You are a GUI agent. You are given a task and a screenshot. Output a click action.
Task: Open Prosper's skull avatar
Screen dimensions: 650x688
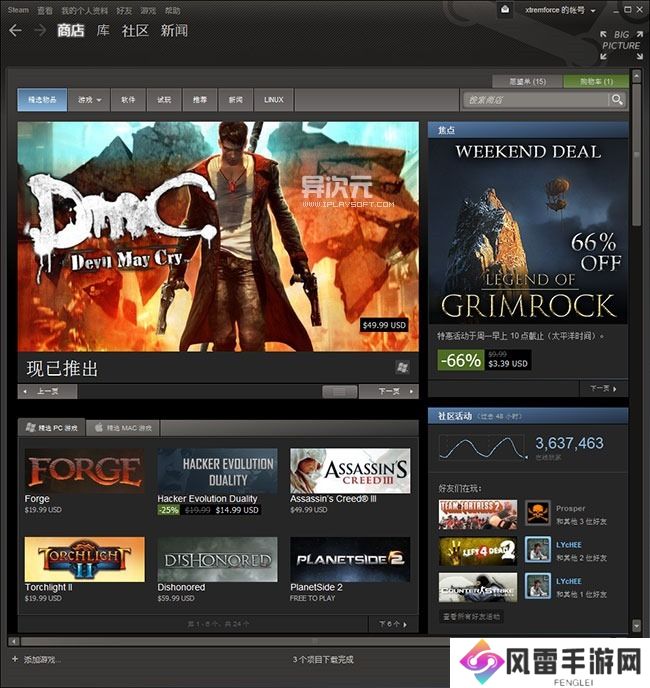538,513
